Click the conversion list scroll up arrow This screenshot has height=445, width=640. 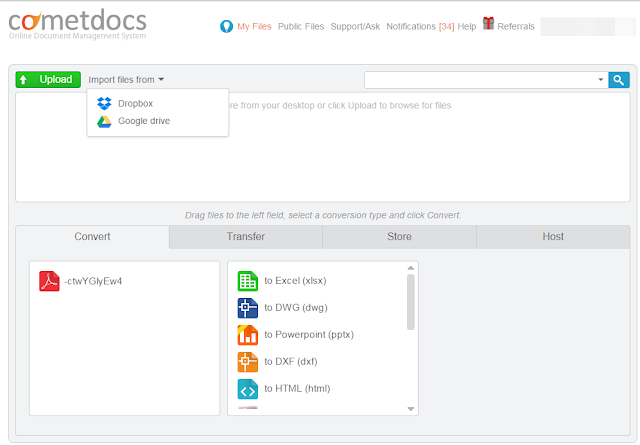[411, 268]
